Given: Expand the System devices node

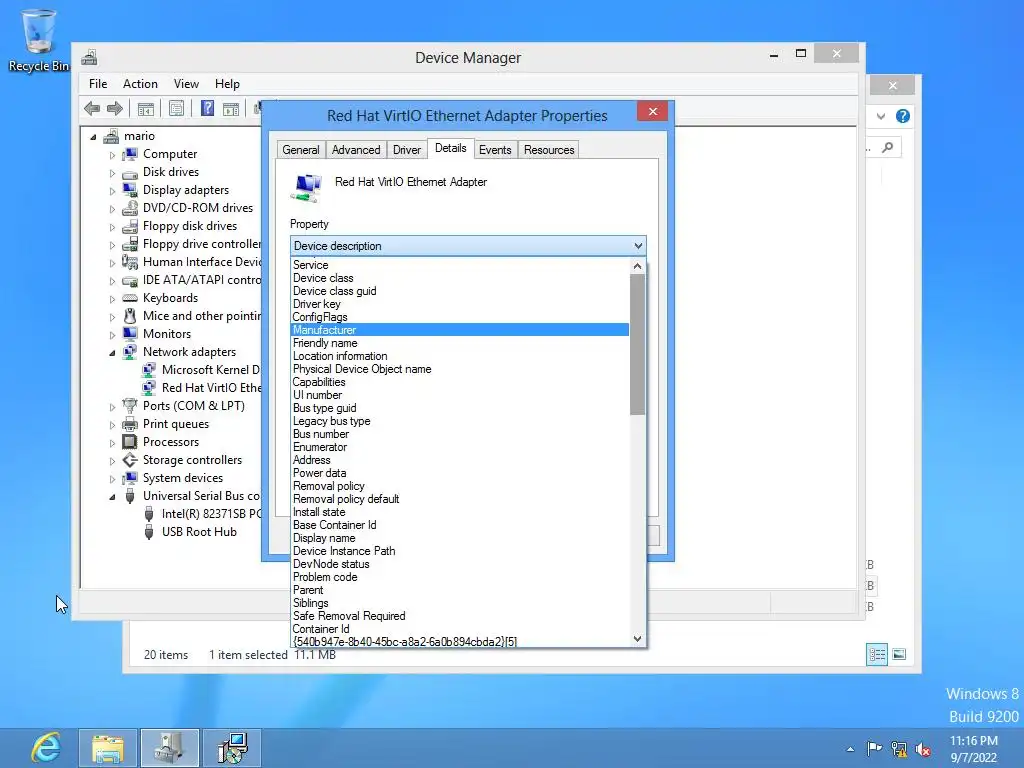Looking at the screenshot, I should 112,479.
